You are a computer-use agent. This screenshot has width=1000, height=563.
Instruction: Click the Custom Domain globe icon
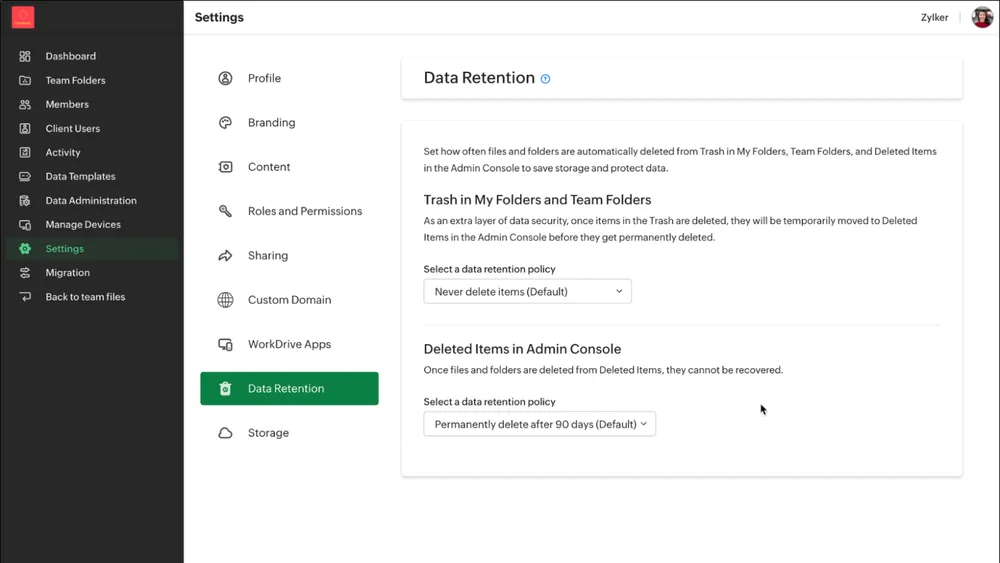click(225, 300)
